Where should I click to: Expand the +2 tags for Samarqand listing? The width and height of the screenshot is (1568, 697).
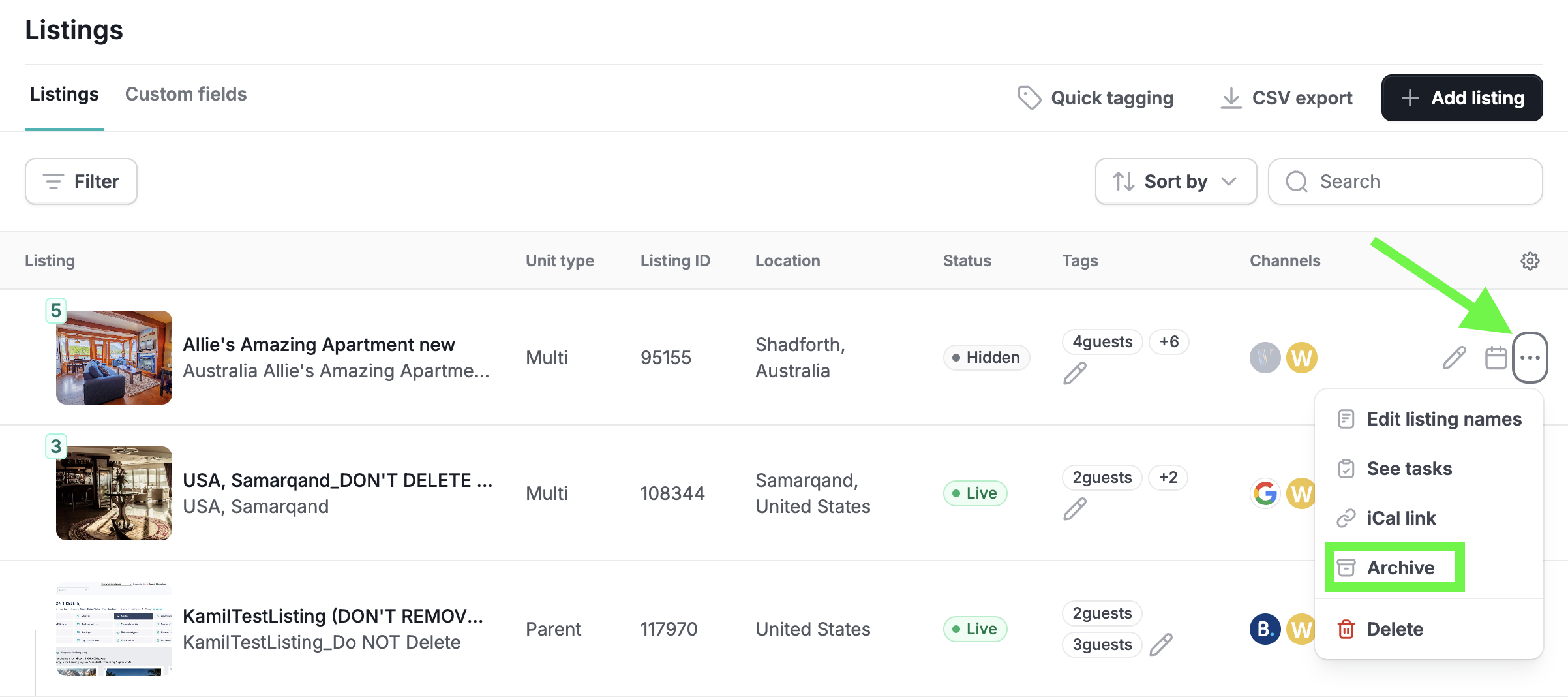[x=1168, y=478]
